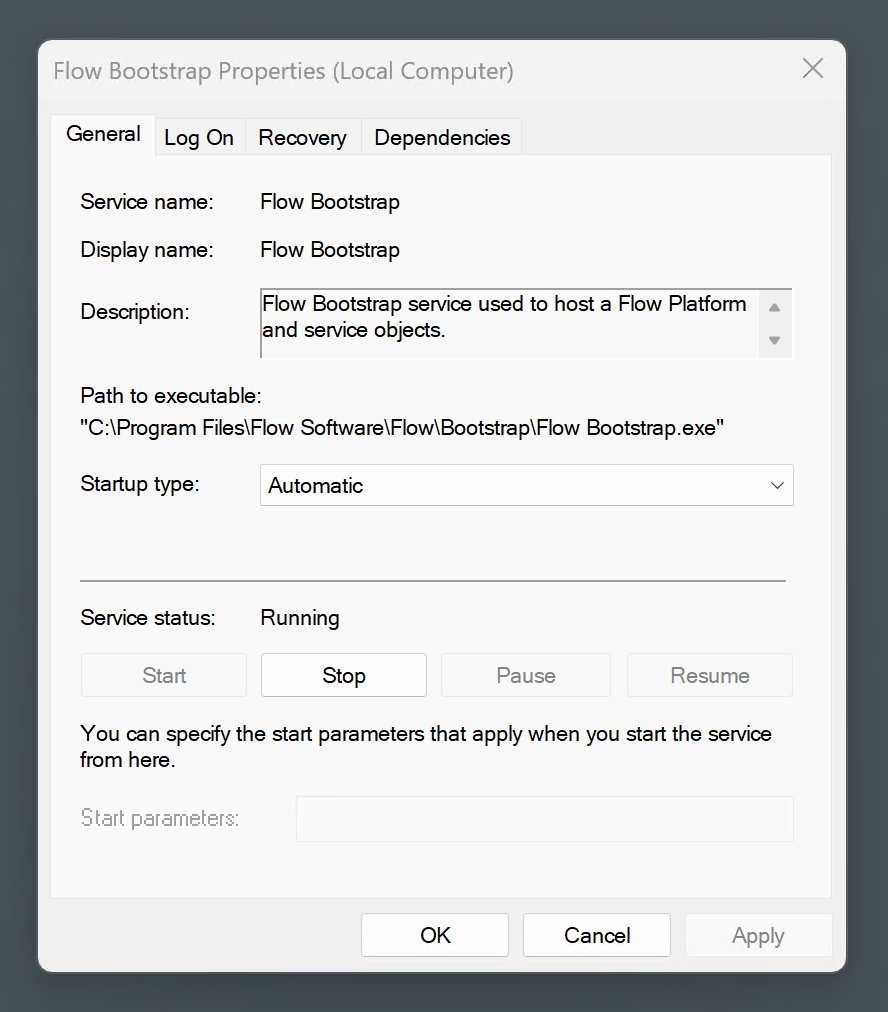Viewport: 888px width, 1012px height.
Task: Click the service name label Flow Bootstrap
Action: click(x=329, y=201)
